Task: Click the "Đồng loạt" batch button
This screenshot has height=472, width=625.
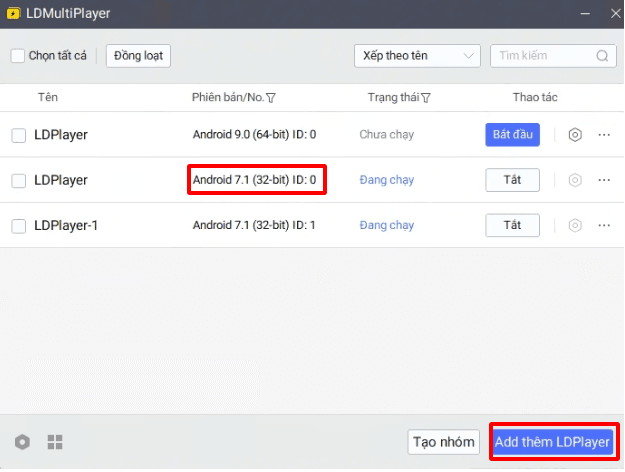Action: click(x=138, y=56)
